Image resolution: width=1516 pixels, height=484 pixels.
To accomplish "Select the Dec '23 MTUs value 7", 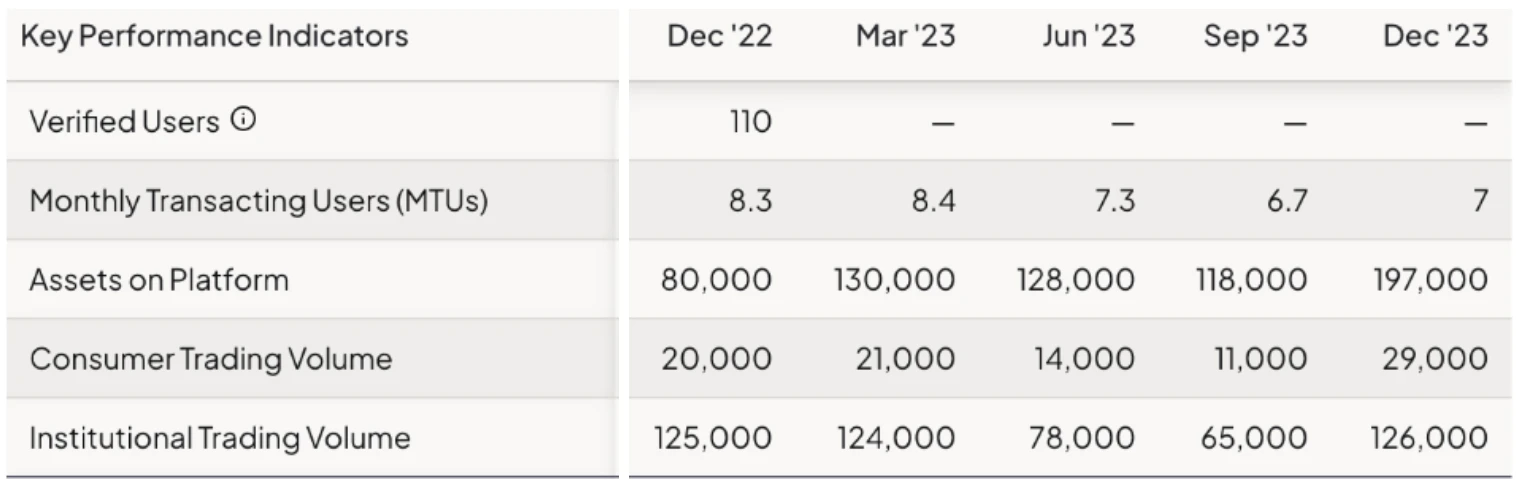I will coord(1479,201).
